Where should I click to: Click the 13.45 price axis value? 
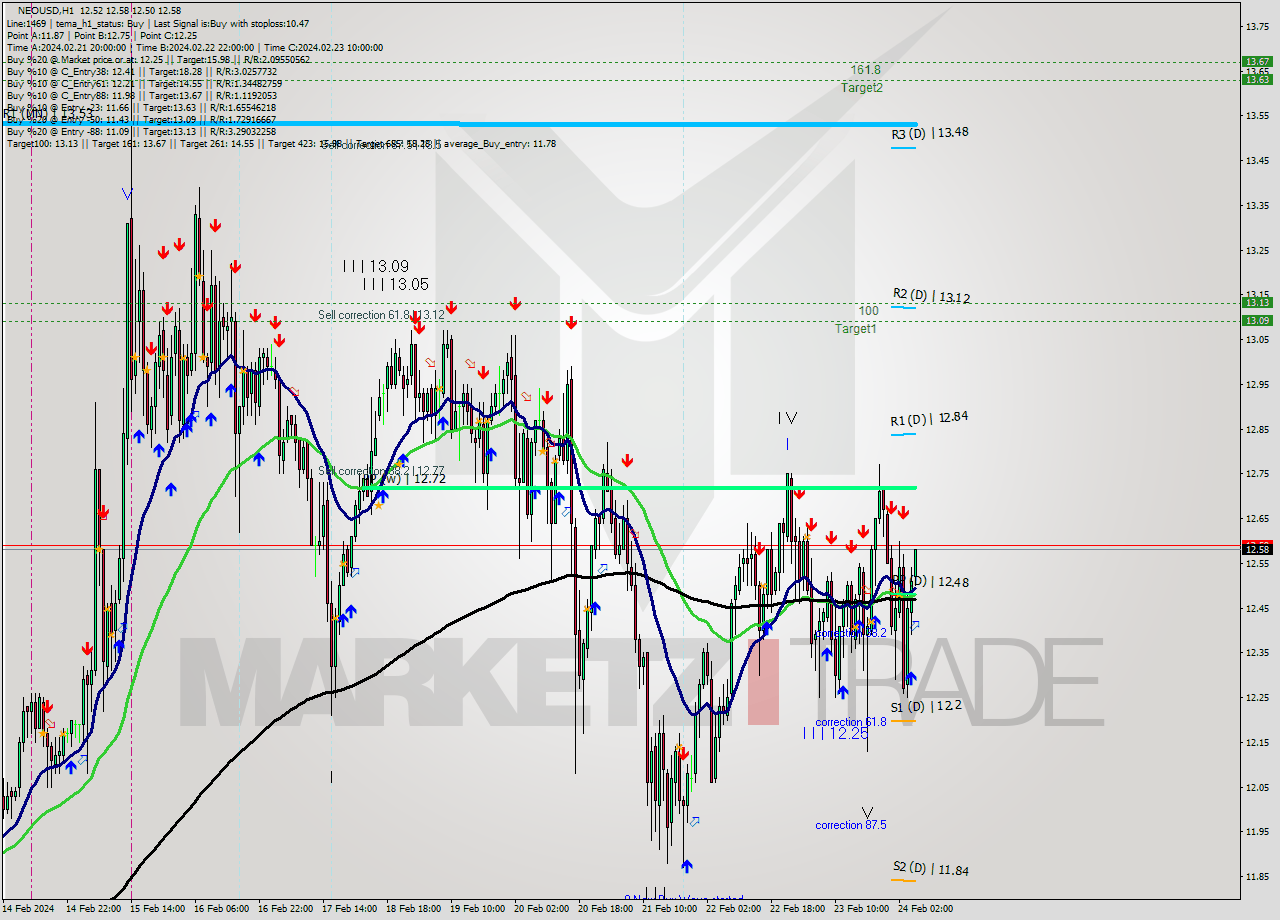(1256, 160)
